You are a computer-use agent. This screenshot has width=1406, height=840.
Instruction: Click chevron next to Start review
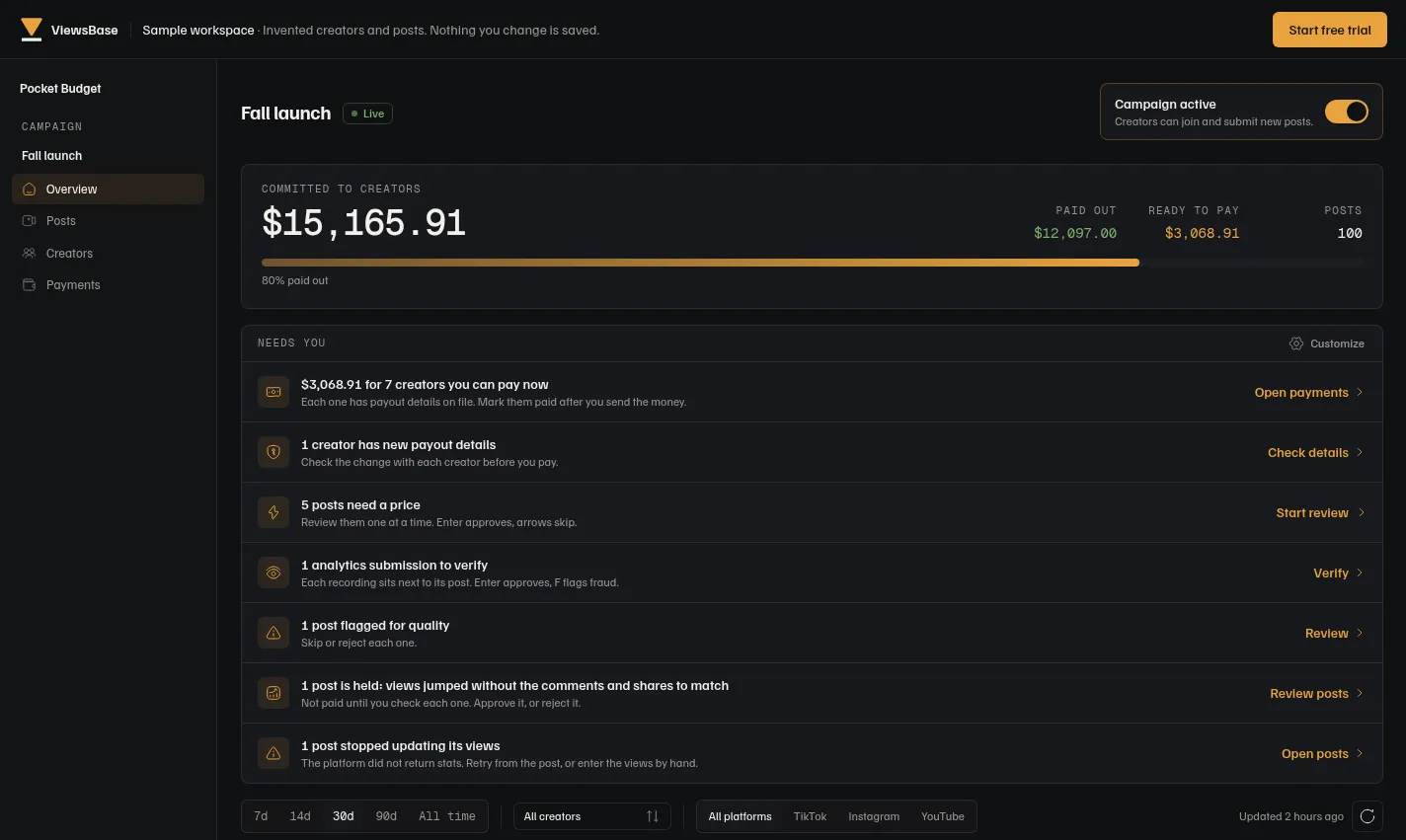pos(1361,512)
